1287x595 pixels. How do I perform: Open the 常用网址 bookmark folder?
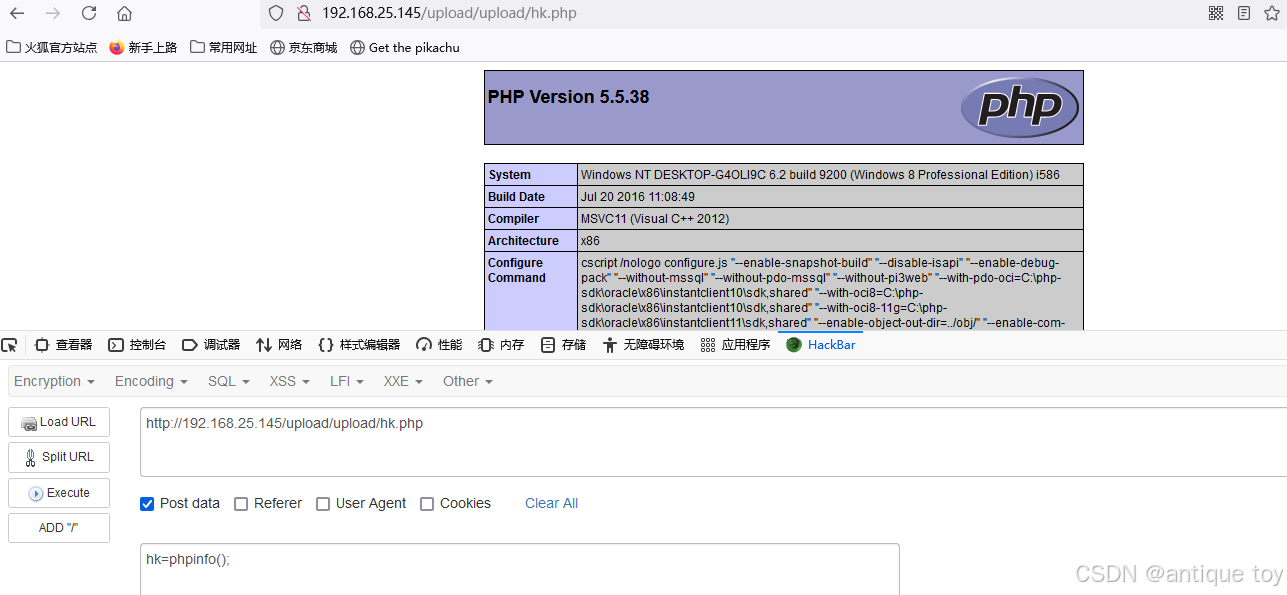[223, 47]
